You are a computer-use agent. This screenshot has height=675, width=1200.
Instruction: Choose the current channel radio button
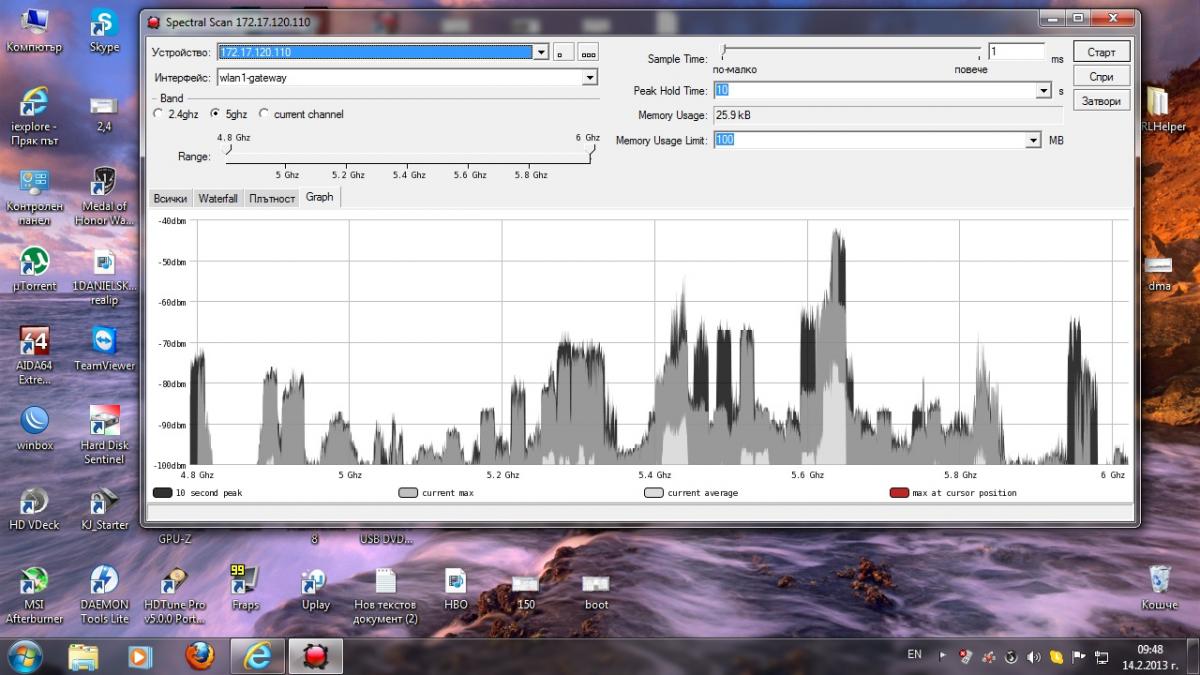point(264,114)
